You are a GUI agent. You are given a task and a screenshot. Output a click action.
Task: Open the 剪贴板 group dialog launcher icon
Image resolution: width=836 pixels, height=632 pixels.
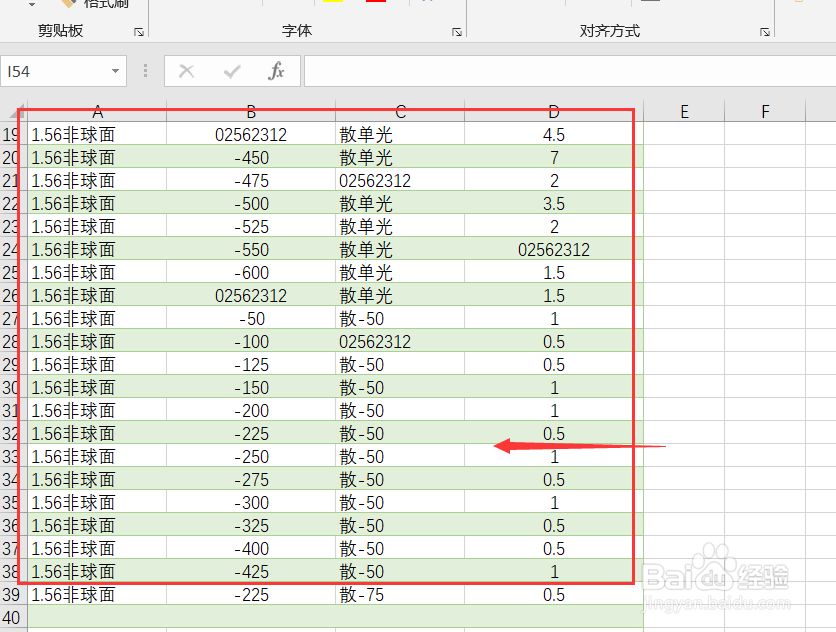139,31
